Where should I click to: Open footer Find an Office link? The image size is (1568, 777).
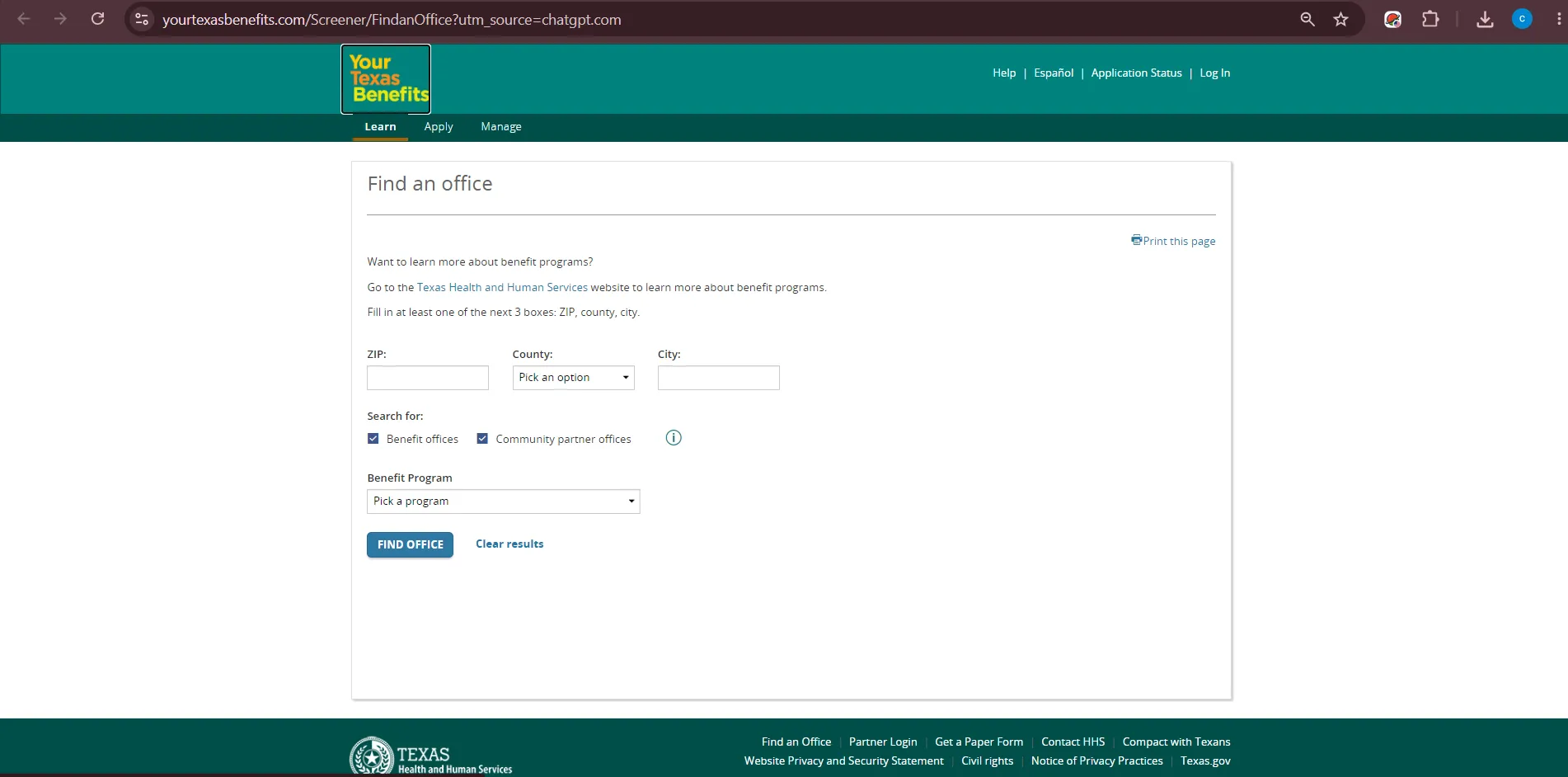point(796,742)
